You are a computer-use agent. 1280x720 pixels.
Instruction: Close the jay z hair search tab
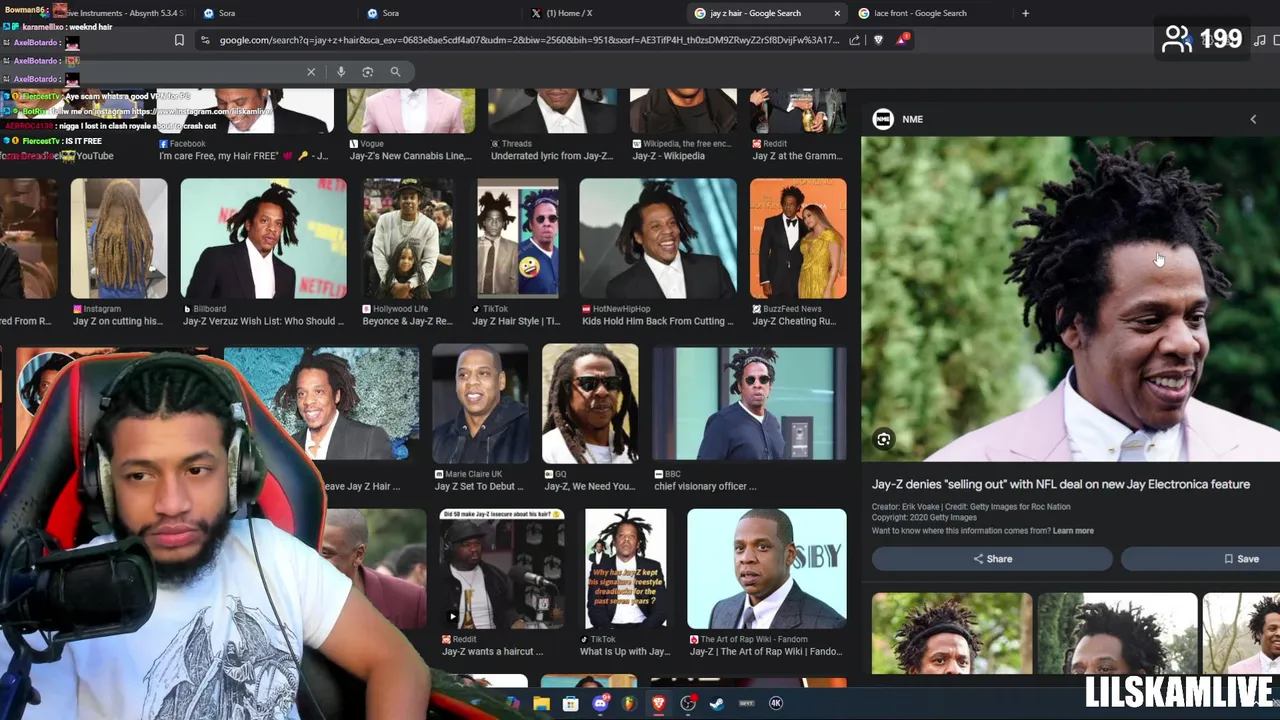(x=837, y=13)
